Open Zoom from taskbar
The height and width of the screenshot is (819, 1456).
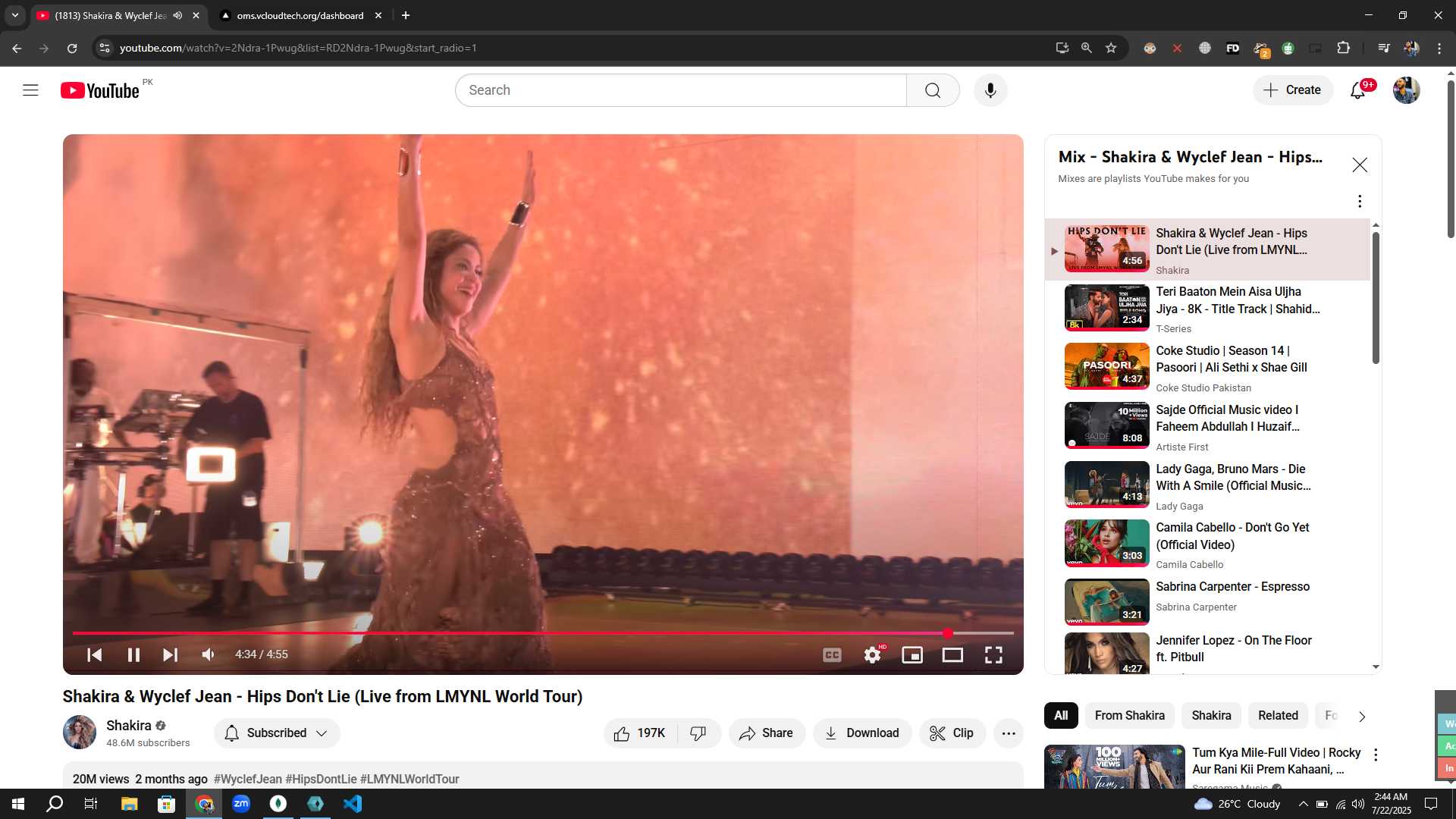pos(240,804)
